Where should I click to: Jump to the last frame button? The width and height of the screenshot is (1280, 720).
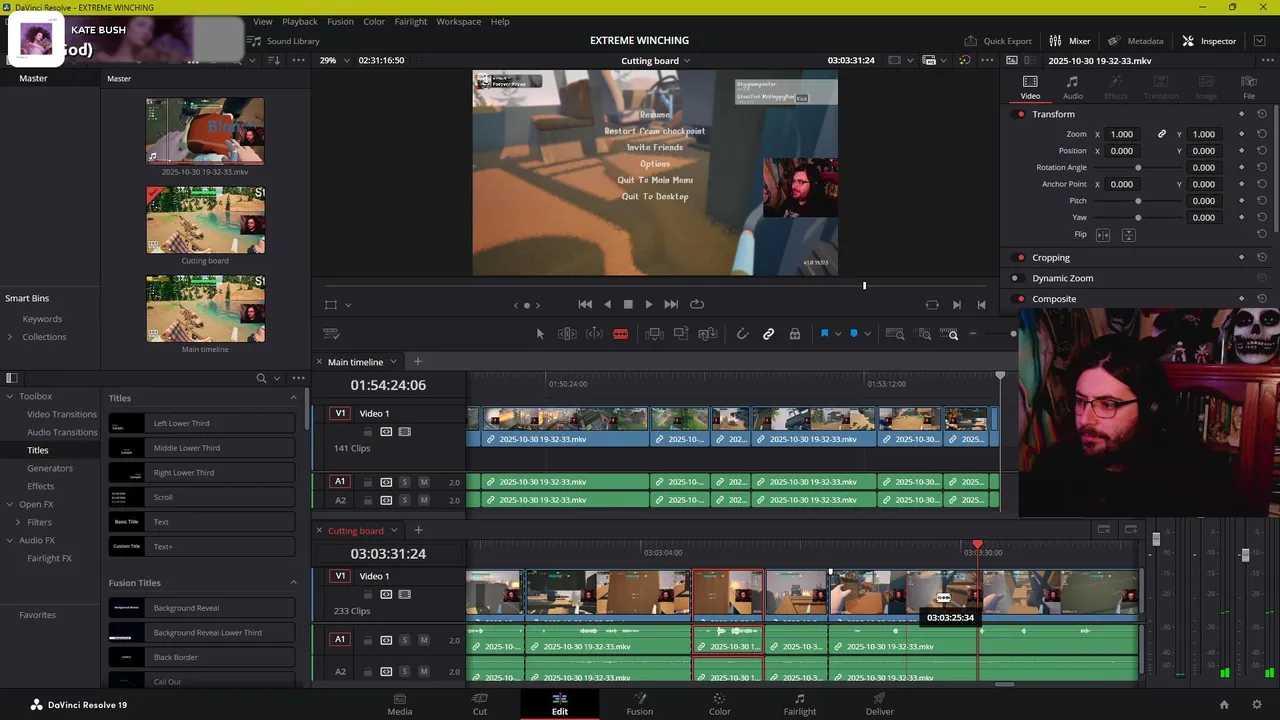671,304
